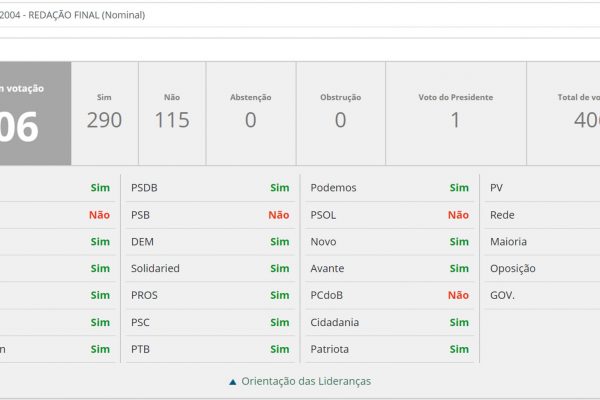Click the PSB party orientation row
Screen dimensions: 600x400
coord(210,215)
